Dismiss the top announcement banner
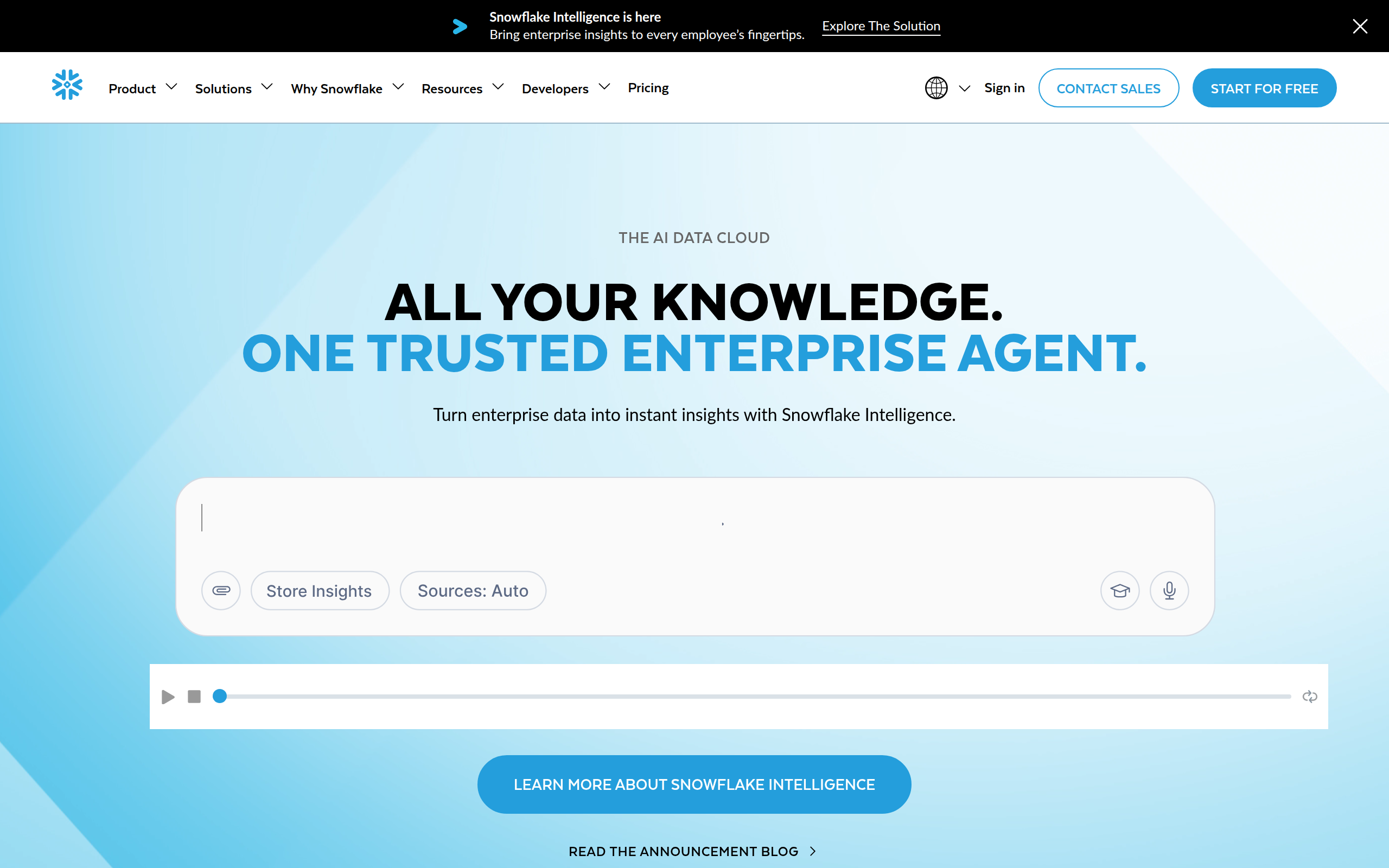 (x=1360, y=27)
